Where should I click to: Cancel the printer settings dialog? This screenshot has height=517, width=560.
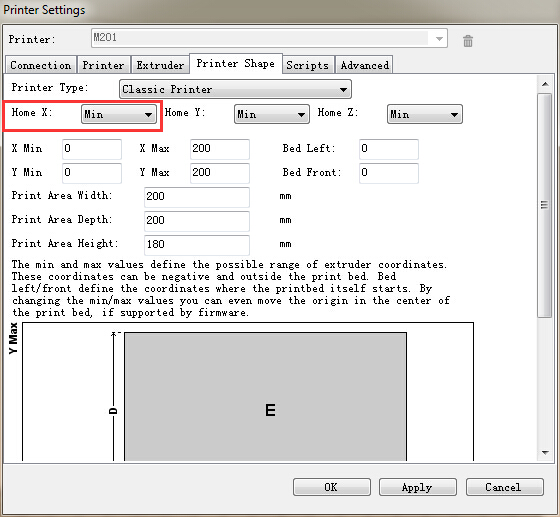[504, 487]
